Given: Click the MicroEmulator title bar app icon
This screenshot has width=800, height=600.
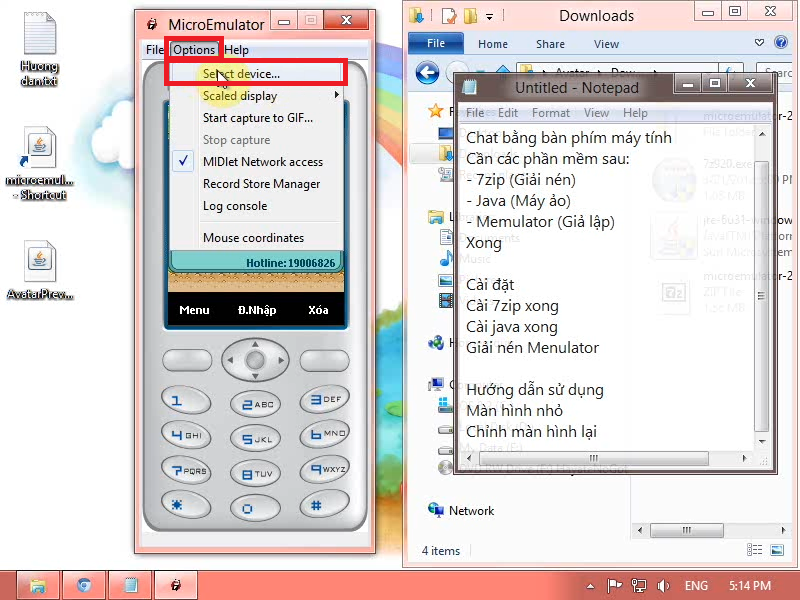Looking at the screenshot, I should click(152, 24).
